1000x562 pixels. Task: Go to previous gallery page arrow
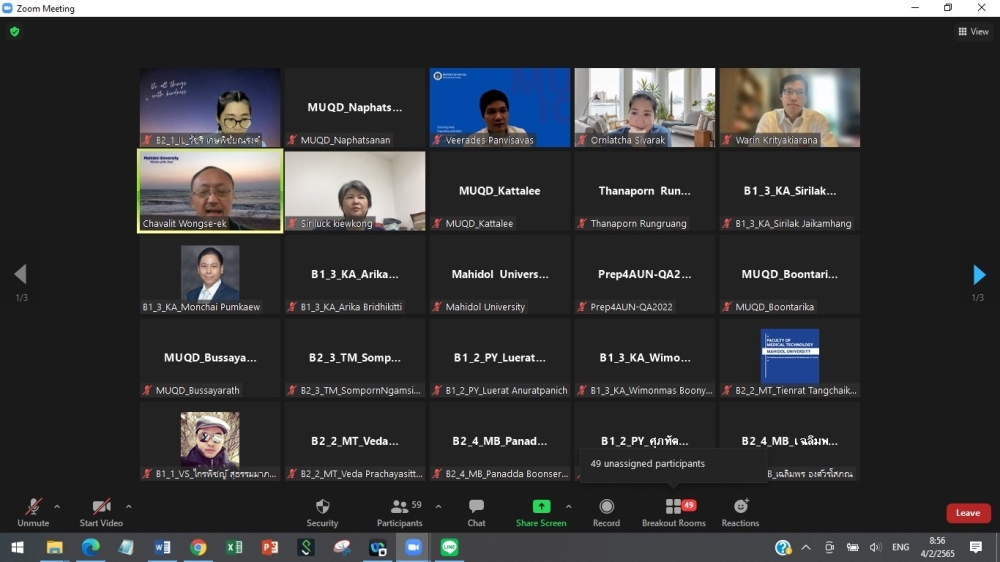coord(20,275)
